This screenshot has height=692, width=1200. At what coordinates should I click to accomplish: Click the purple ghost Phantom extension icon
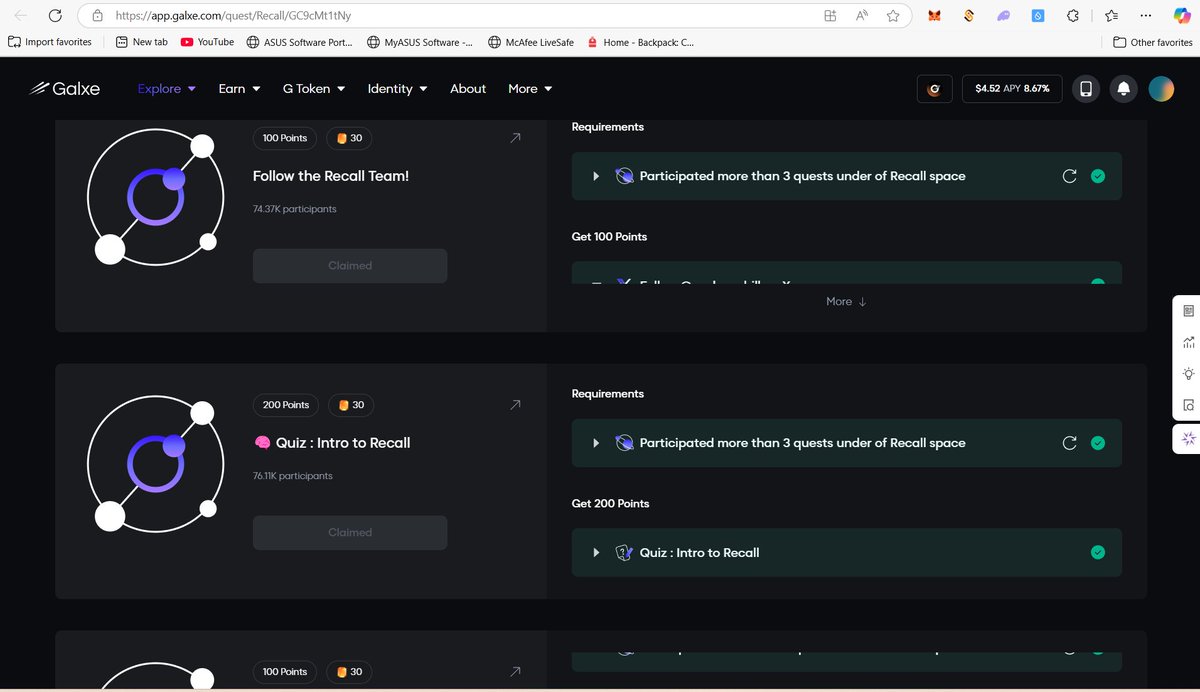1003,16
